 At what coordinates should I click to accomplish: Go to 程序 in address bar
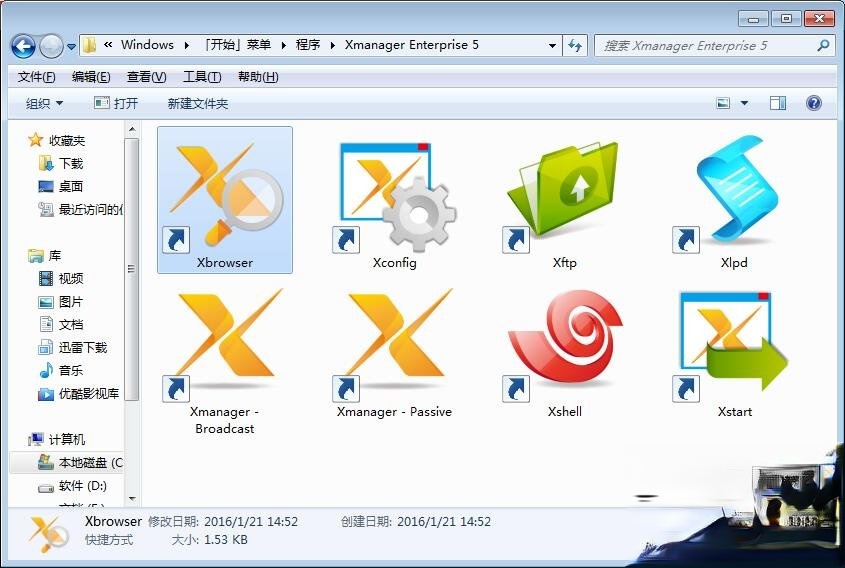click(308, 45)
